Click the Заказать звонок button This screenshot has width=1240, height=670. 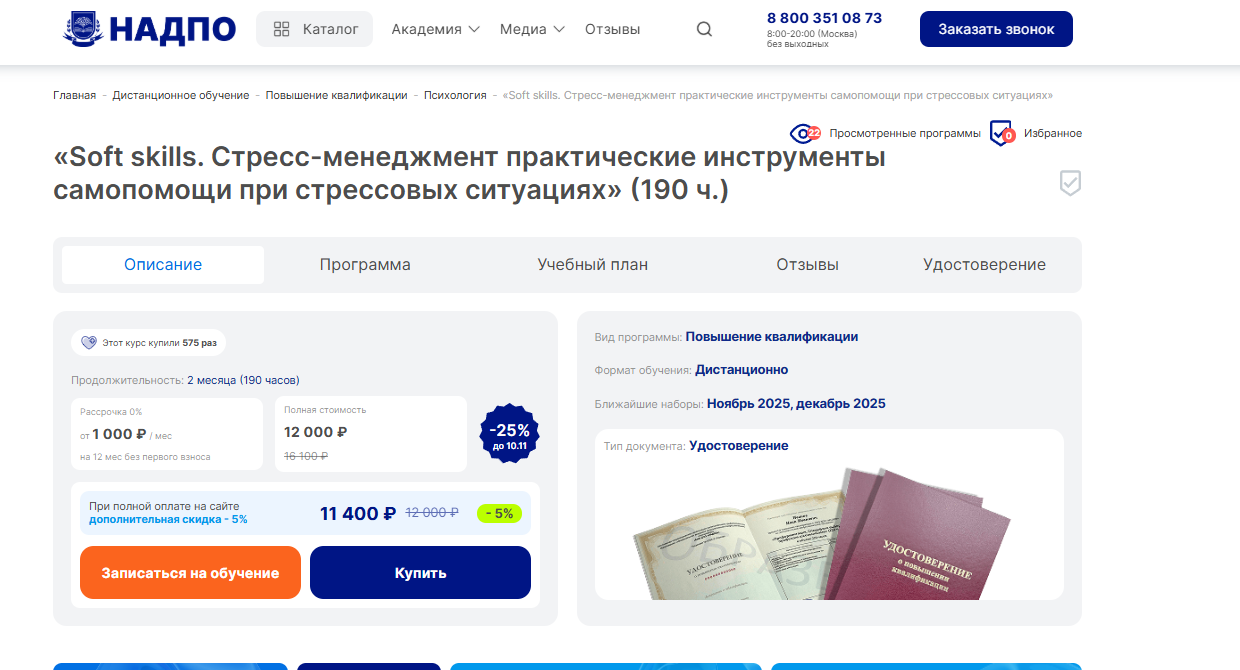(996, 29)
